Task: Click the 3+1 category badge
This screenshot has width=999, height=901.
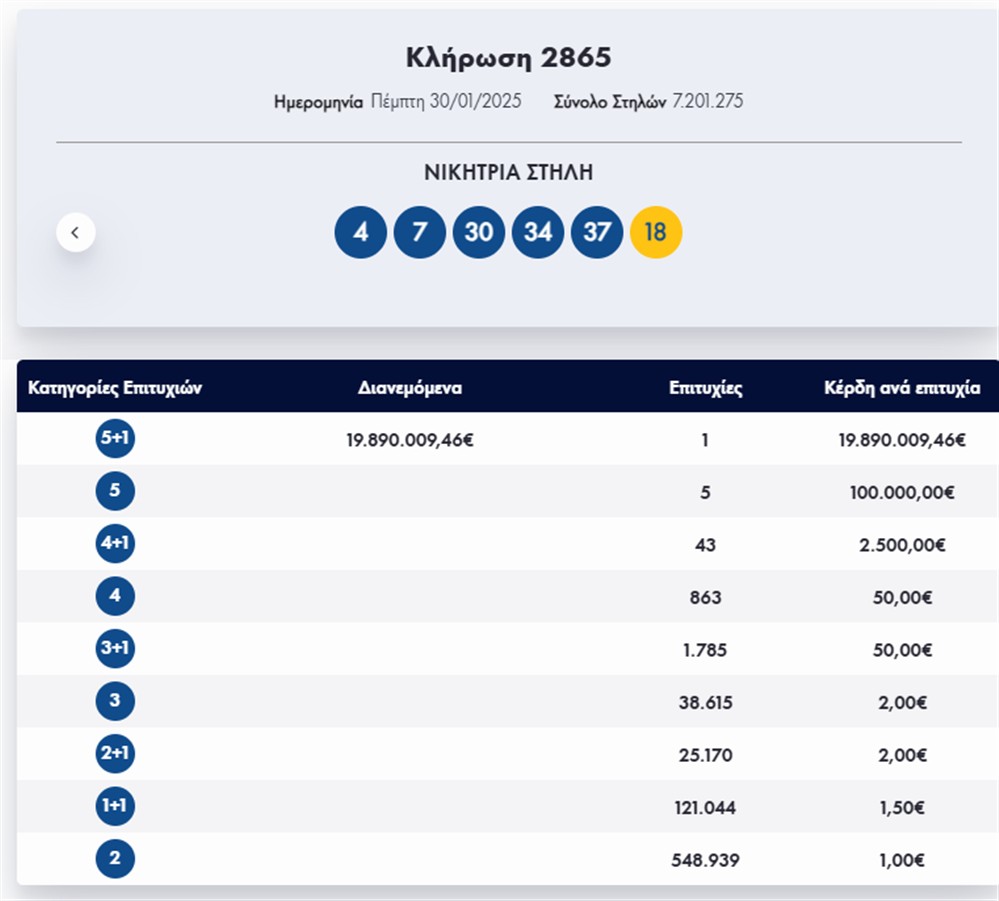Action: pyautogui.click(x=115, y=649)
